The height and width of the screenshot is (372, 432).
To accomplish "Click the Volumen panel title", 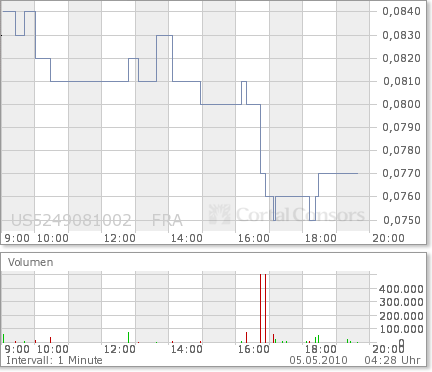I will coord(31,262).
